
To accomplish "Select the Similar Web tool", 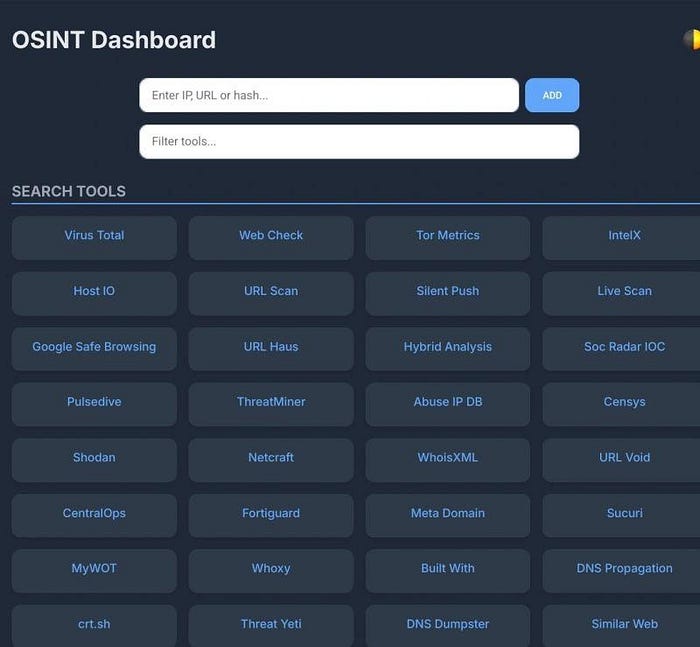I will click(621, 626).
